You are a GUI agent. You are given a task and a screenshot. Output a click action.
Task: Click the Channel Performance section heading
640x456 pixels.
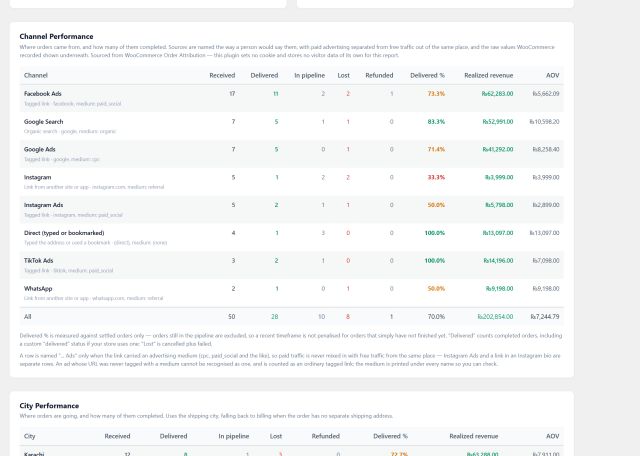click(56, 36)
